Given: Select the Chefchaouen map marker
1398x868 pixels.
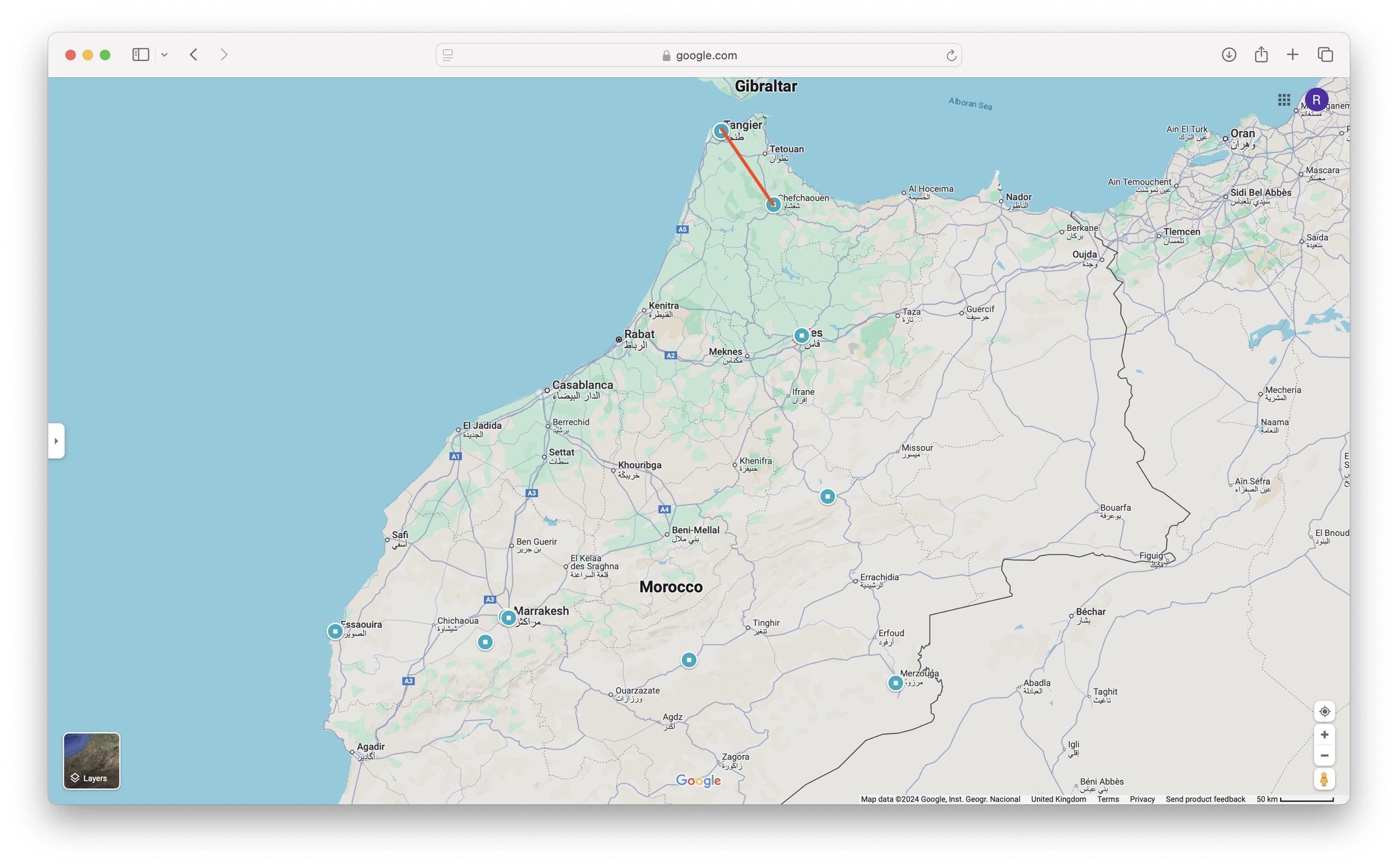Looking at the screenshot, I should [x=773, y=205].
